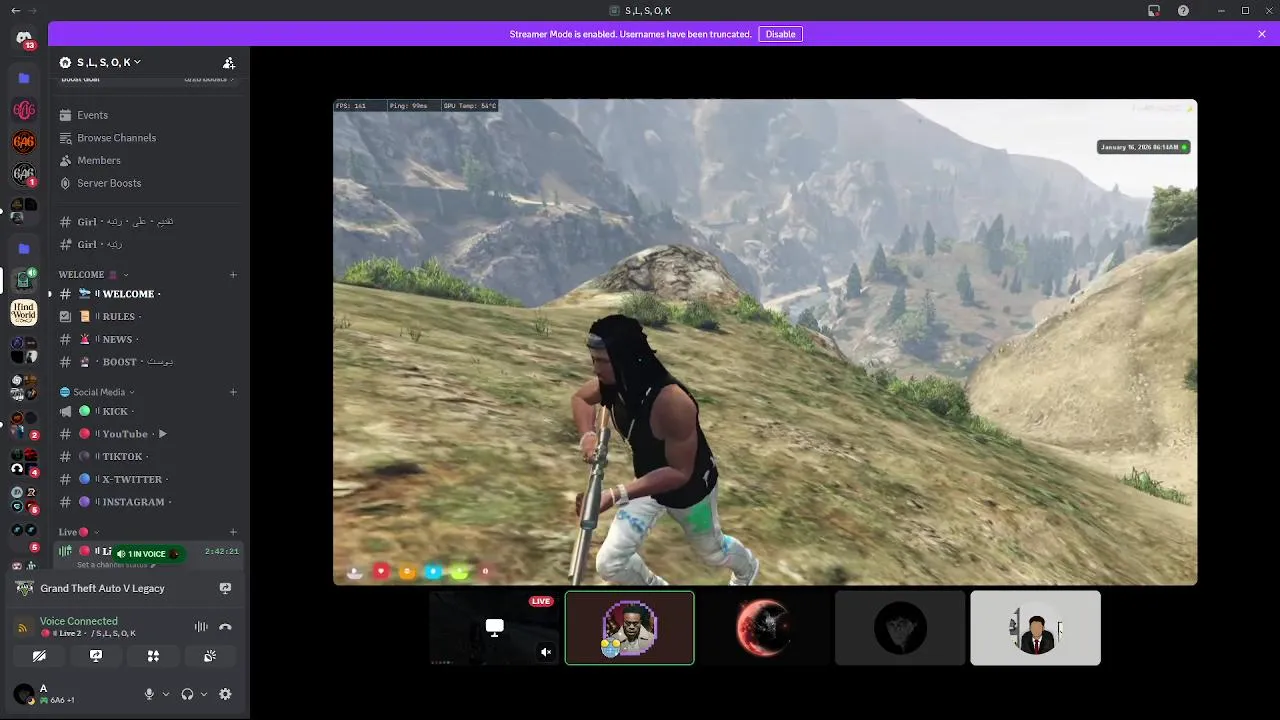Open the pink 6A6 script server icon
This screenshot has width=1280, height=720.
pyautogui.click(x=24, y=110)
